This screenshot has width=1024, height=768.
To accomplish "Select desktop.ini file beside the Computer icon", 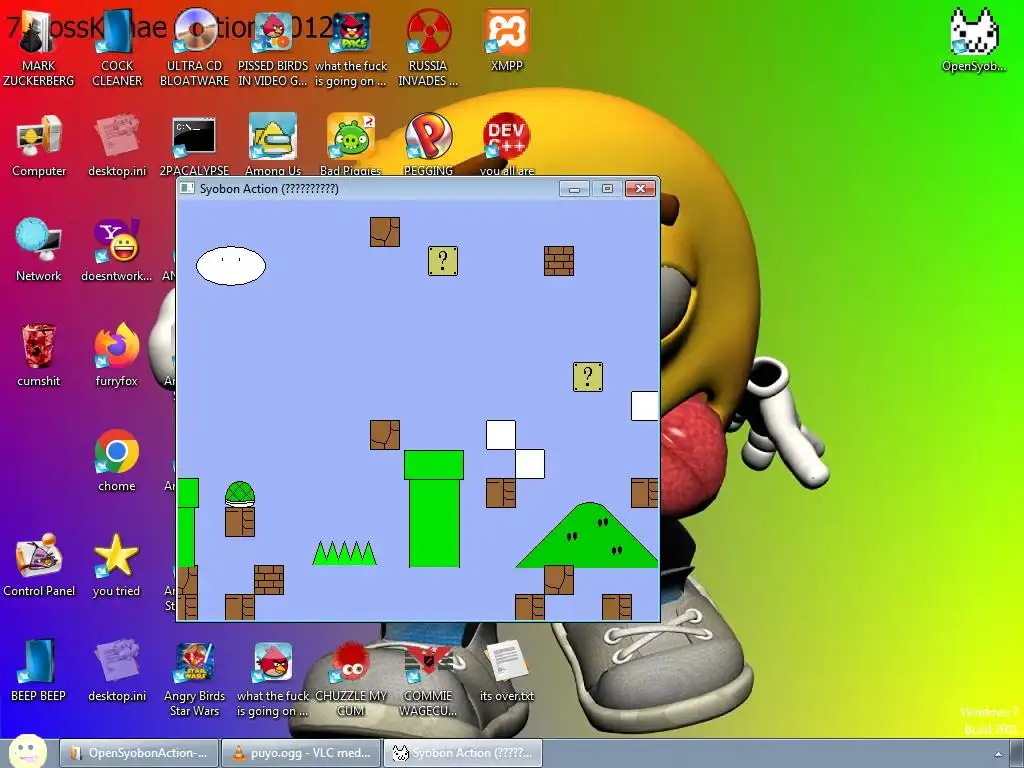I will [x=117, y=146].
